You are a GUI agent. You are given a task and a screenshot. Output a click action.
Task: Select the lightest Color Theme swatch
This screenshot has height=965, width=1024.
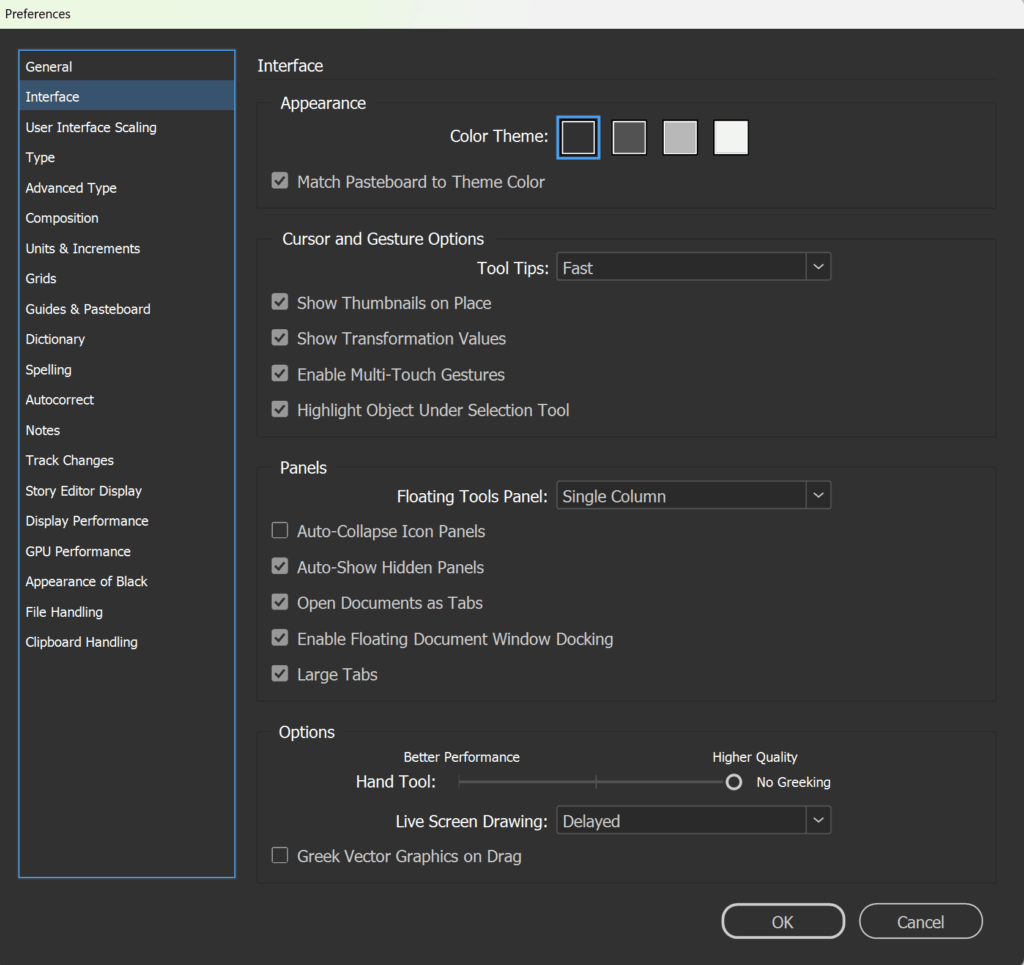[731, 137]
